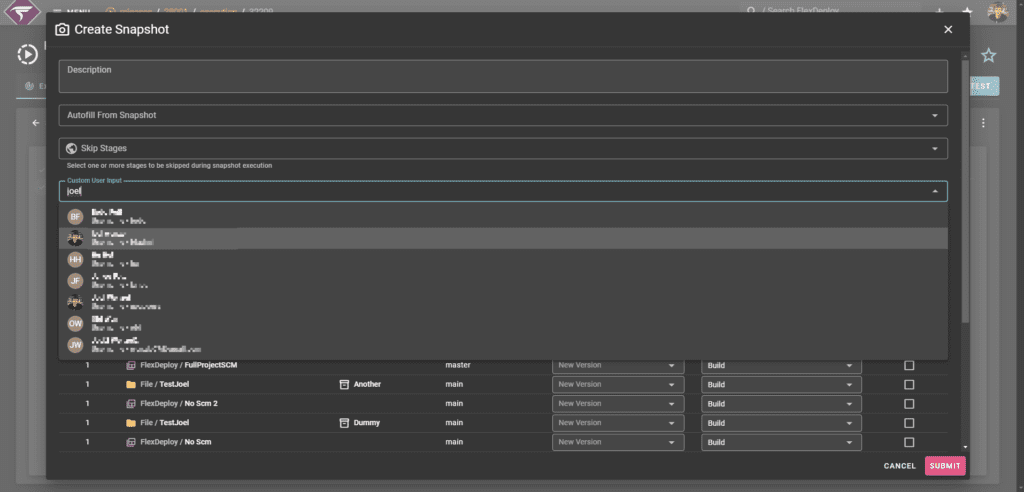Close the Create Snapshot dialog with X
Viewport: 1024px width, 492px height.
point(948,29)
